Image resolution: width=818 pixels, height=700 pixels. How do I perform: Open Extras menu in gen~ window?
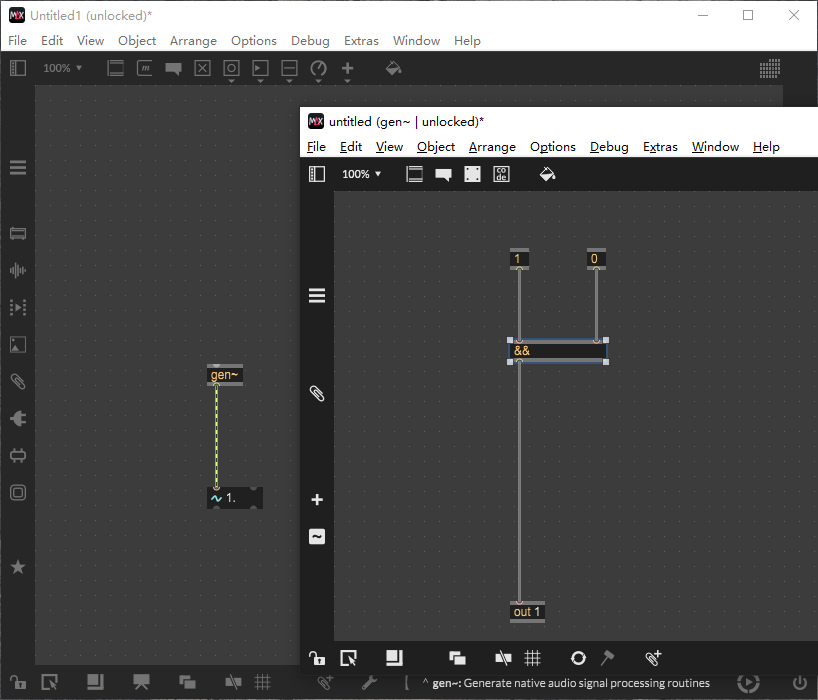coord(660,147)
